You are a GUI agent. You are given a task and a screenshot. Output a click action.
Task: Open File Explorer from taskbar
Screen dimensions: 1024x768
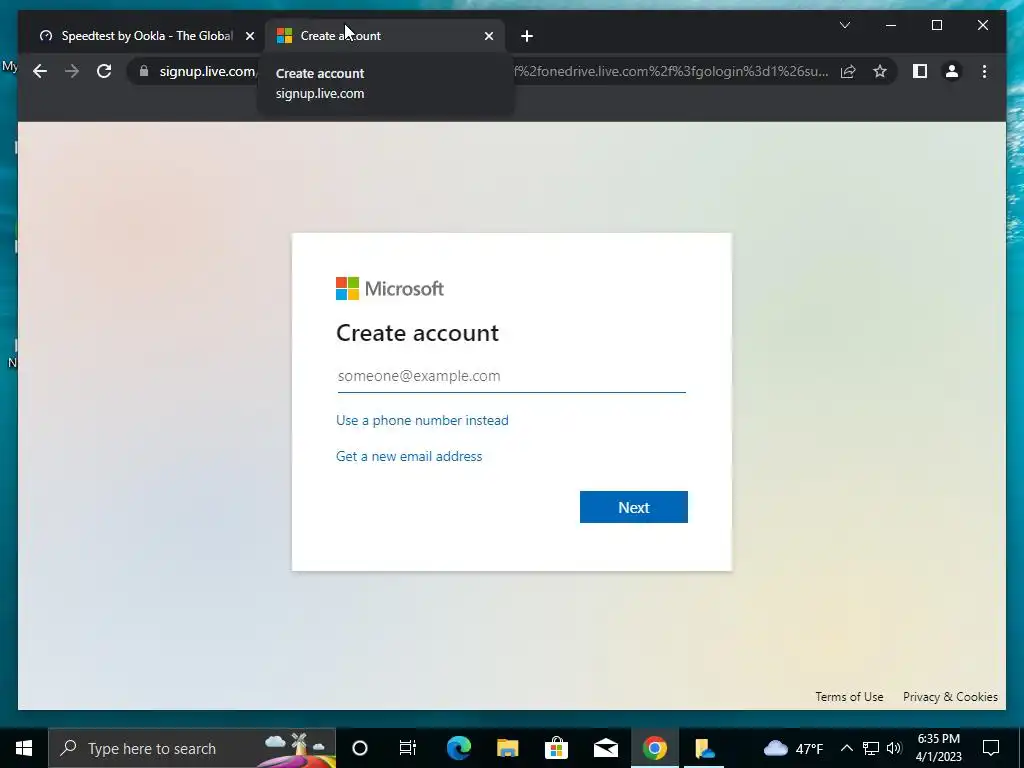click(507, 748)
